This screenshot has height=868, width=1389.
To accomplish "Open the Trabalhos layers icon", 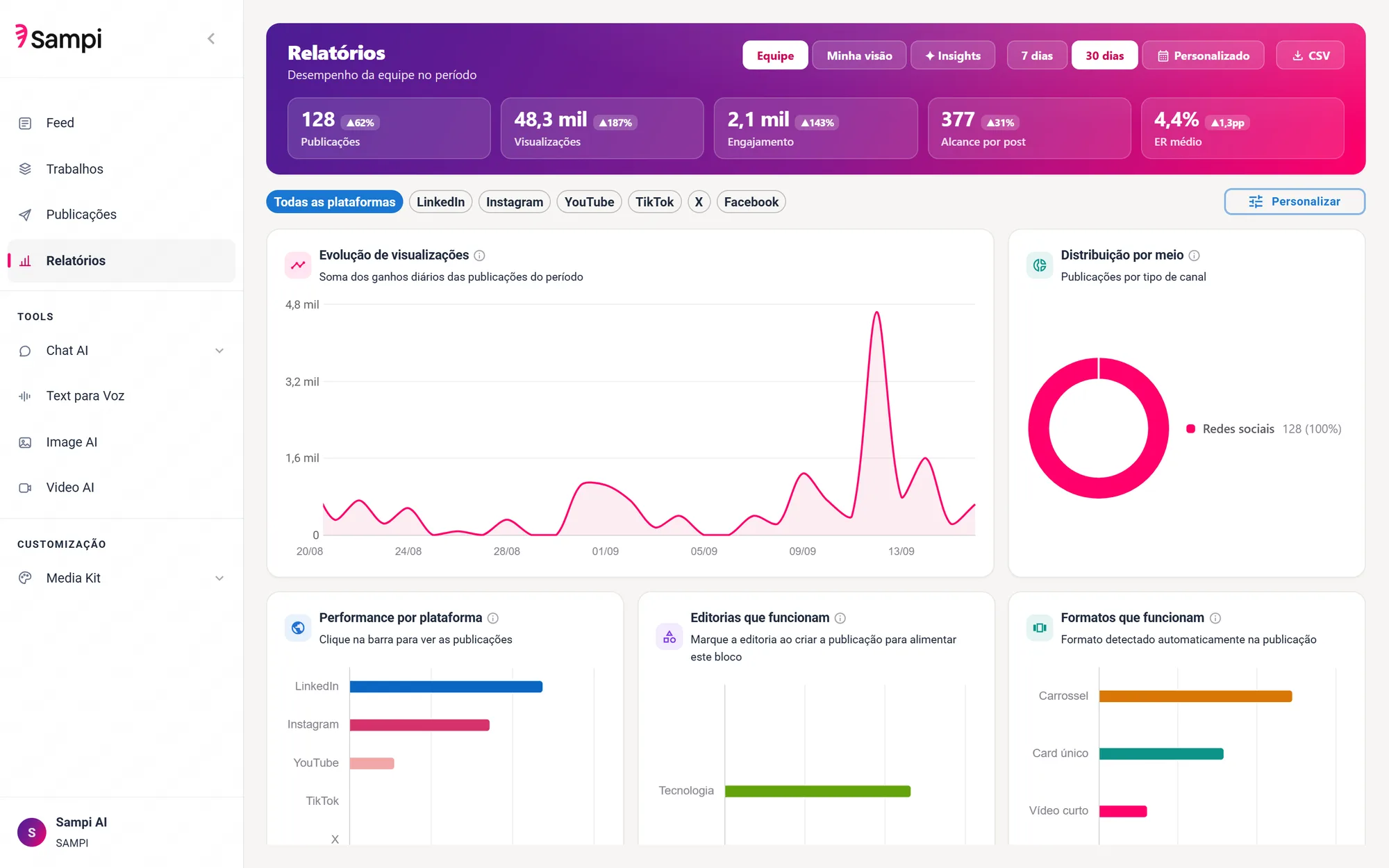I will (x=25, y=169).
